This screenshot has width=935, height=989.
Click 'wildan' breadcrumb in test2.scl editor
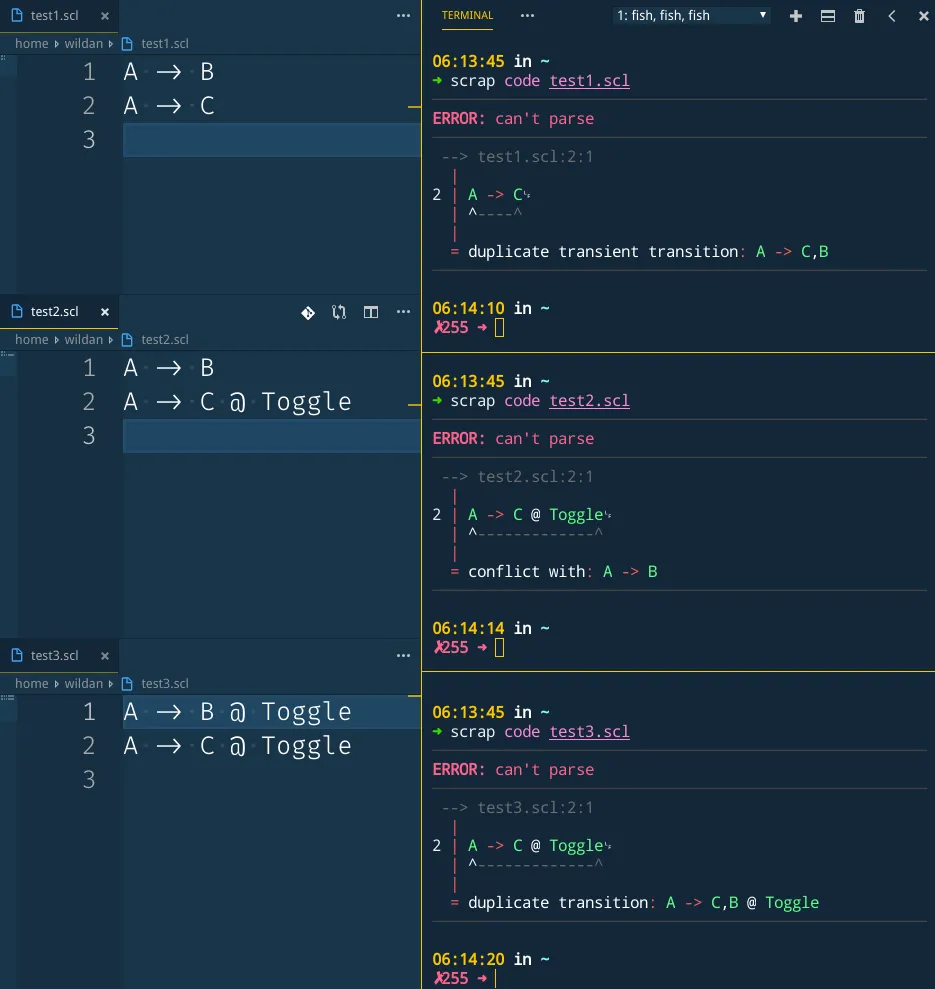pyautogui.click(x=83, y=339)
